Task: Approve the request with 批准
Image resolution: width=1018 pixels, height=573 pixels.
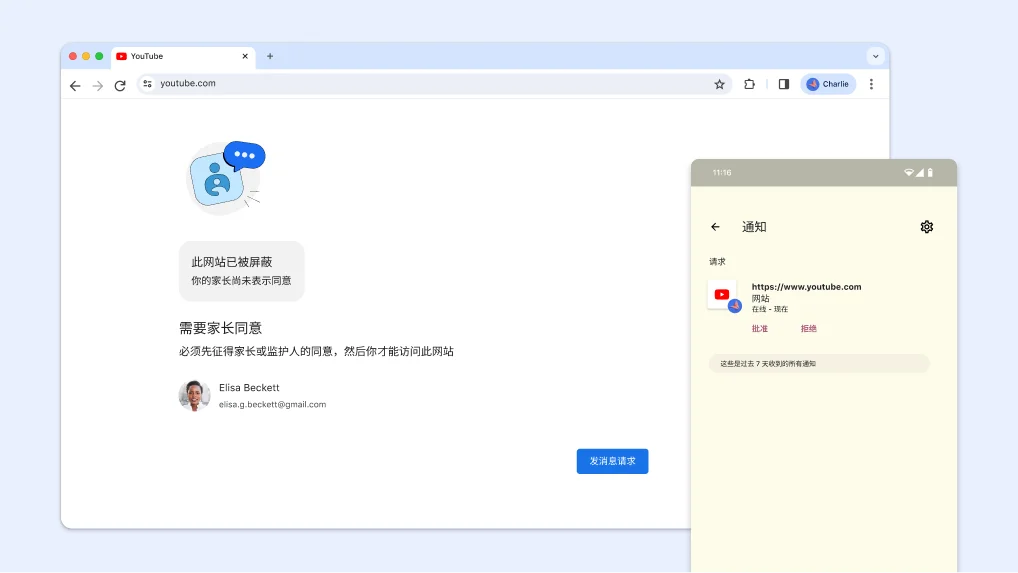Action: coord(760,328)
